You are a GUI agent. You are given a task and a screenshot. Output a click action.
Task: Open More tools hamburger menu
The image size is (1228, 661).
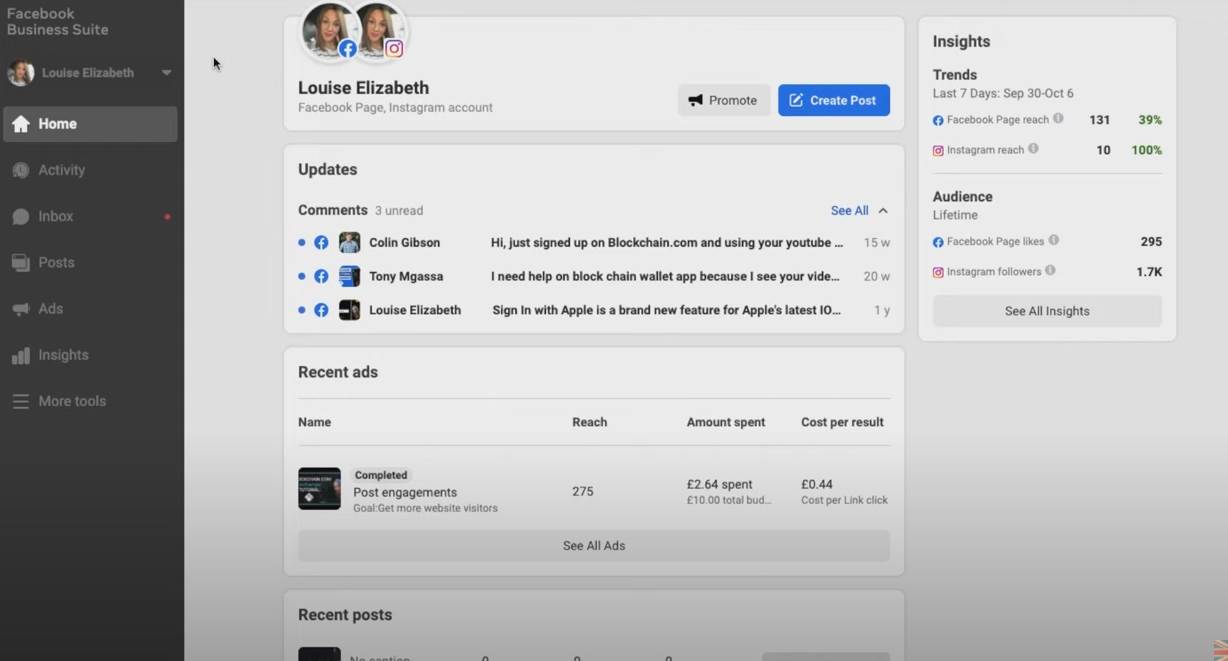21,402
